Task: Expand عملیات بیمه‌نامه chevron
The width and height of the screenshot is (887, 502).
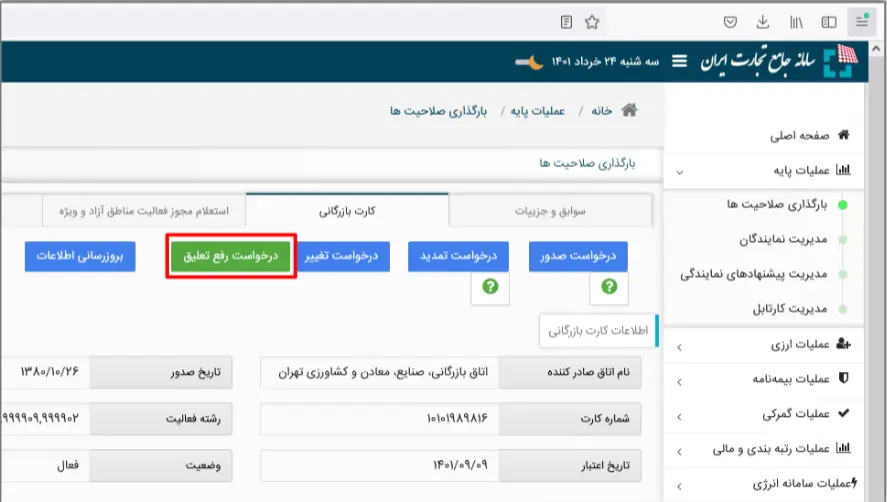Action: click(679, 382)
